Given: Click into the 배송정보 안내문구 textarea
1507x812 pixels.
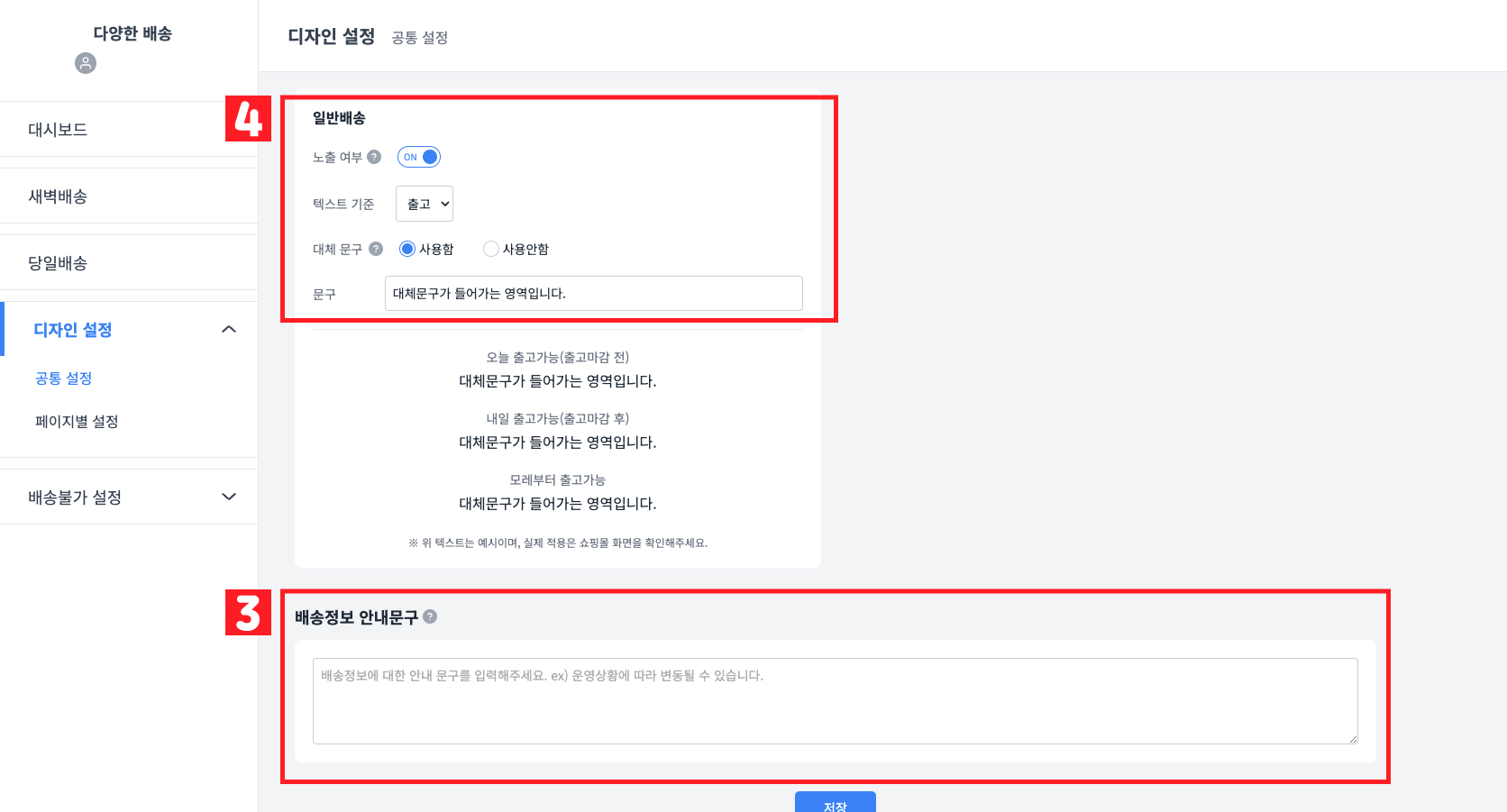Looking at the screenshot, I should pyautogui.click(x=836, y=701).
